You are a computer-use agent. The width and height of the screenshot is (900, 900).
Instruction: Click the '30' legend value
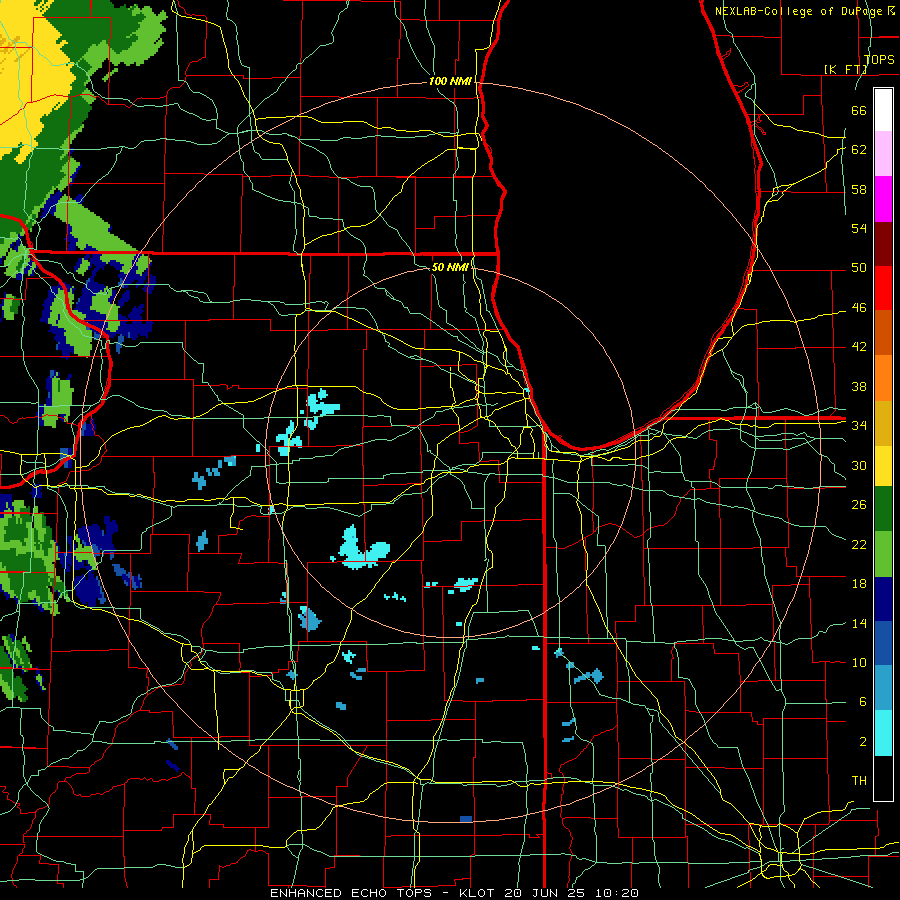click(x=859, y=465)
